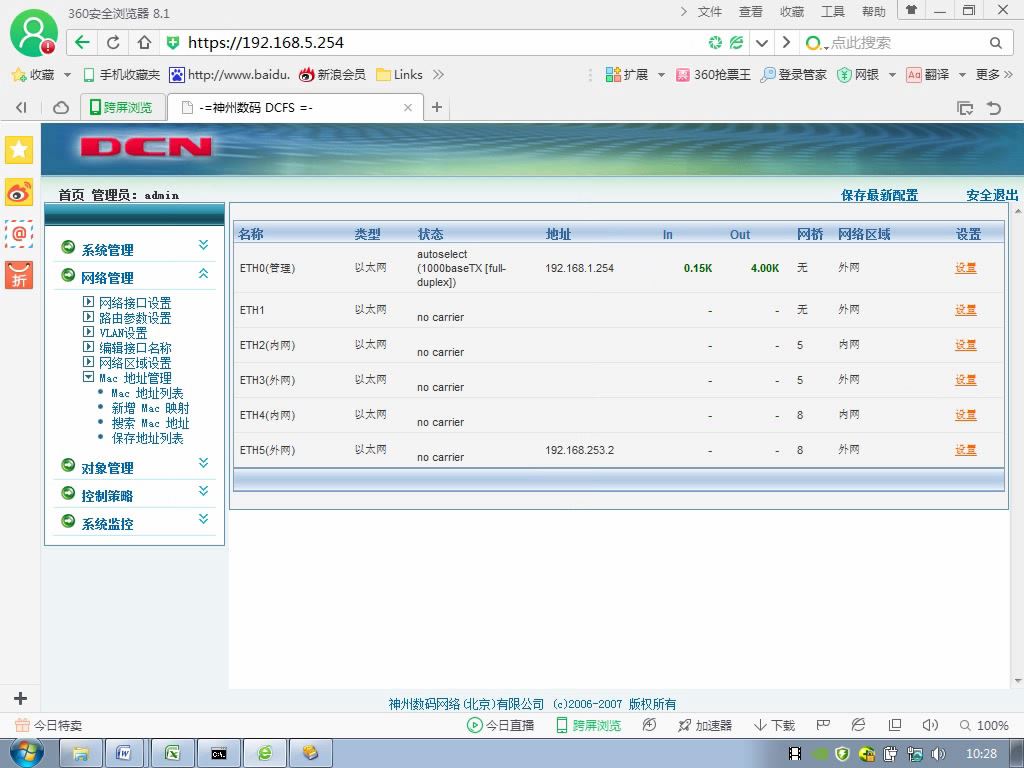Open 网络接口设置 in the sidebar tree
The width and height of the screenshot is (1024, 768).
[x=135, y=302]
